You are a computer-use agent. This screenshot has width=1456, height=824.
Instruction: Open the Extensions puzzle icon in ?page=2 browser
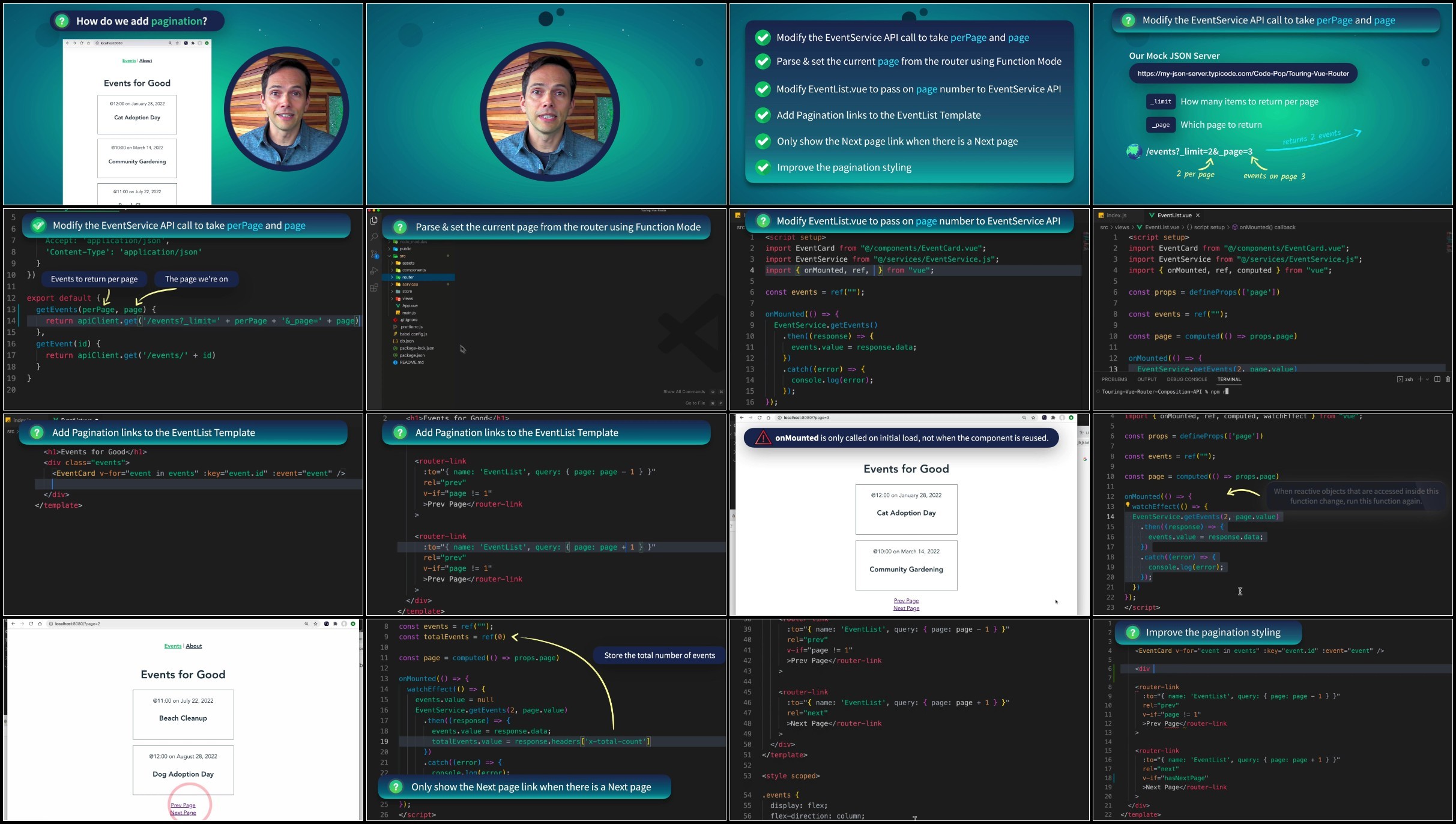click(335, 624)
